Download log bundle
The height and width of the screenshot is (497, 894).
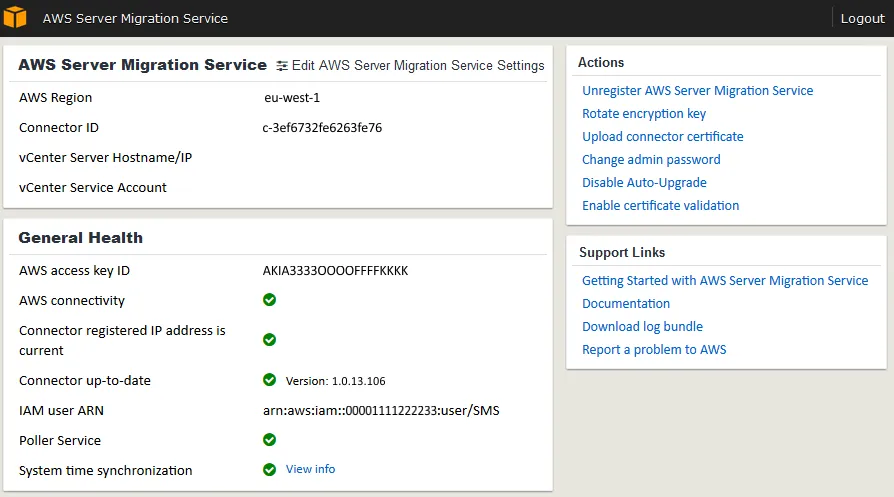642,326
